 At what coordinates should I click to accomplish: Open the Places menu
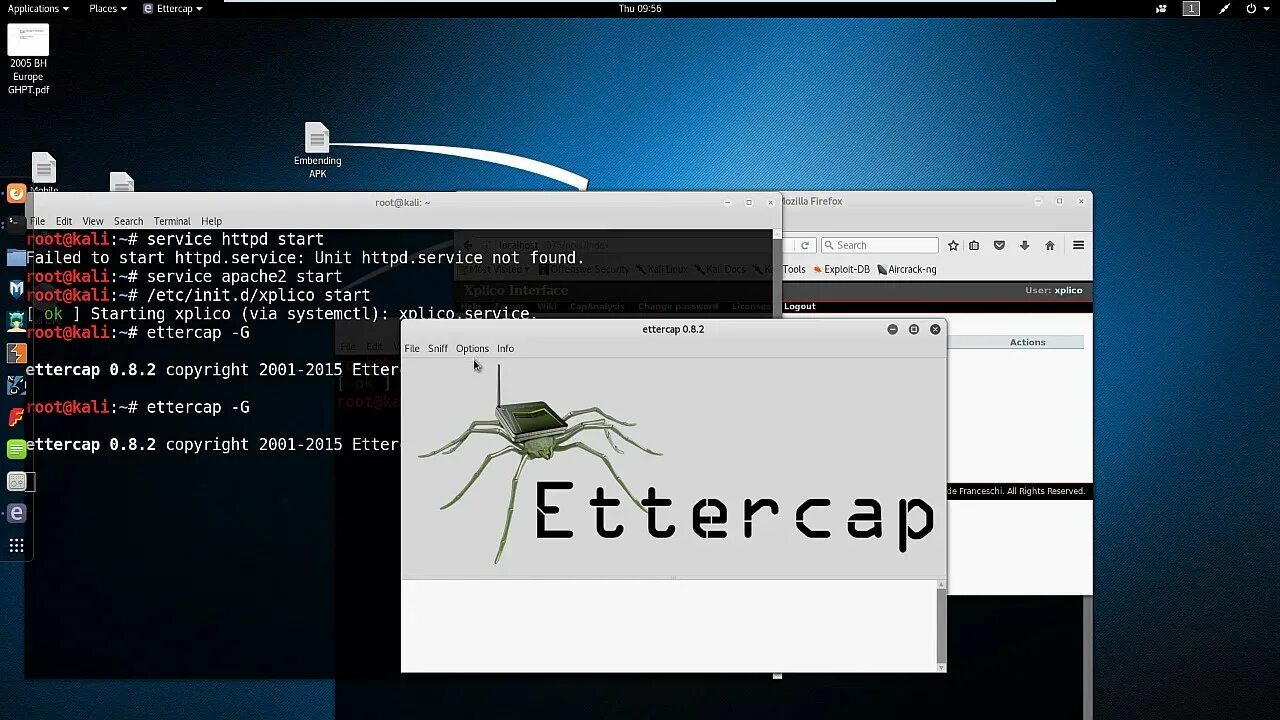107,8
